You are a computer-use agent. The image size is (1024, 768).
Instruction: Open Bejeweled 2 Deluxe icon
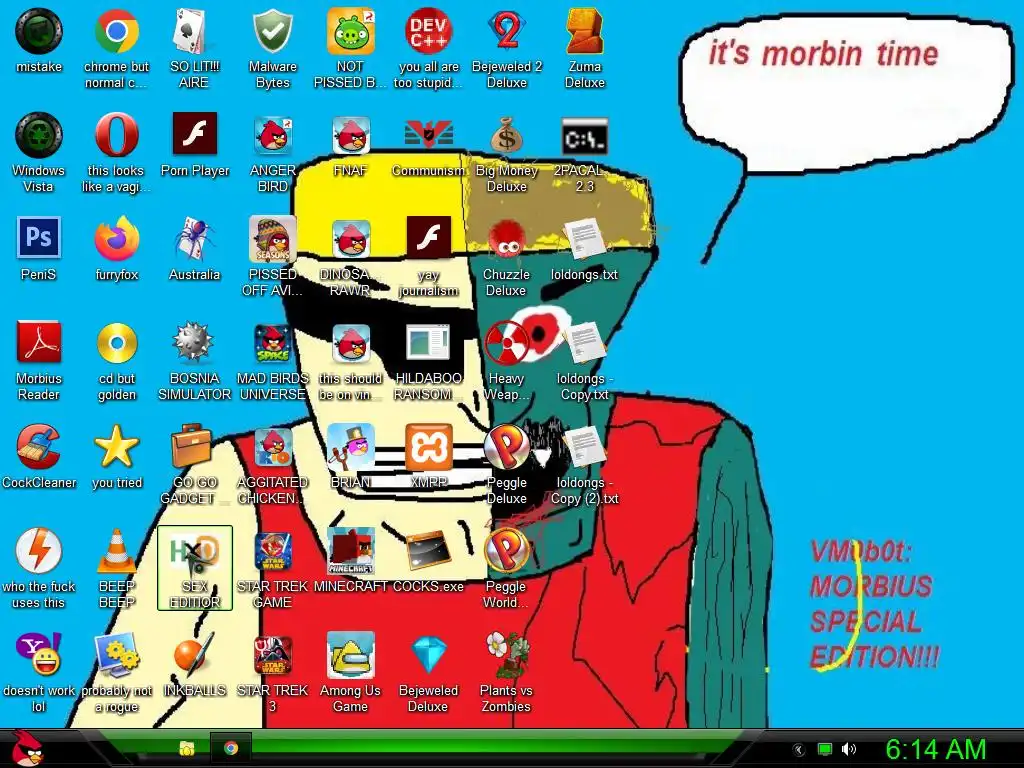tap(507, 32)
